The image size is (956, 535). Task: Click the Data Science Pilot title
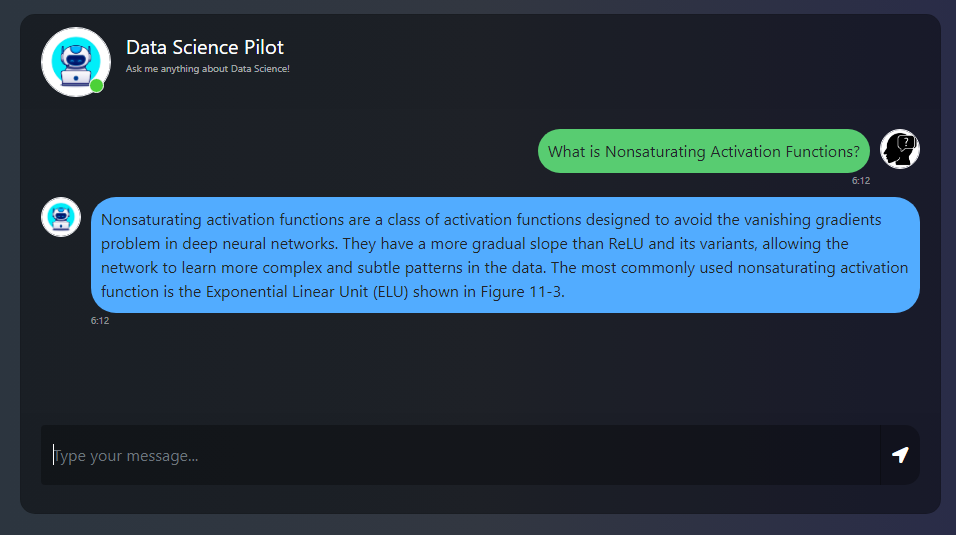coord(205,47)
